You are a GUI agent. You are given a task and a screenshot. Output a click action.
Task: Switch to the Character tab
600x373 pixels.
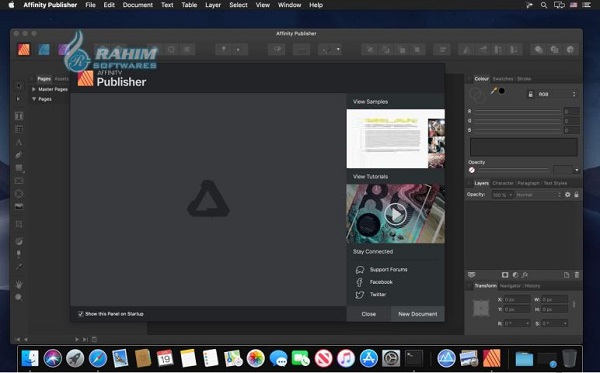pyautogui.click(x=503, y=183)
